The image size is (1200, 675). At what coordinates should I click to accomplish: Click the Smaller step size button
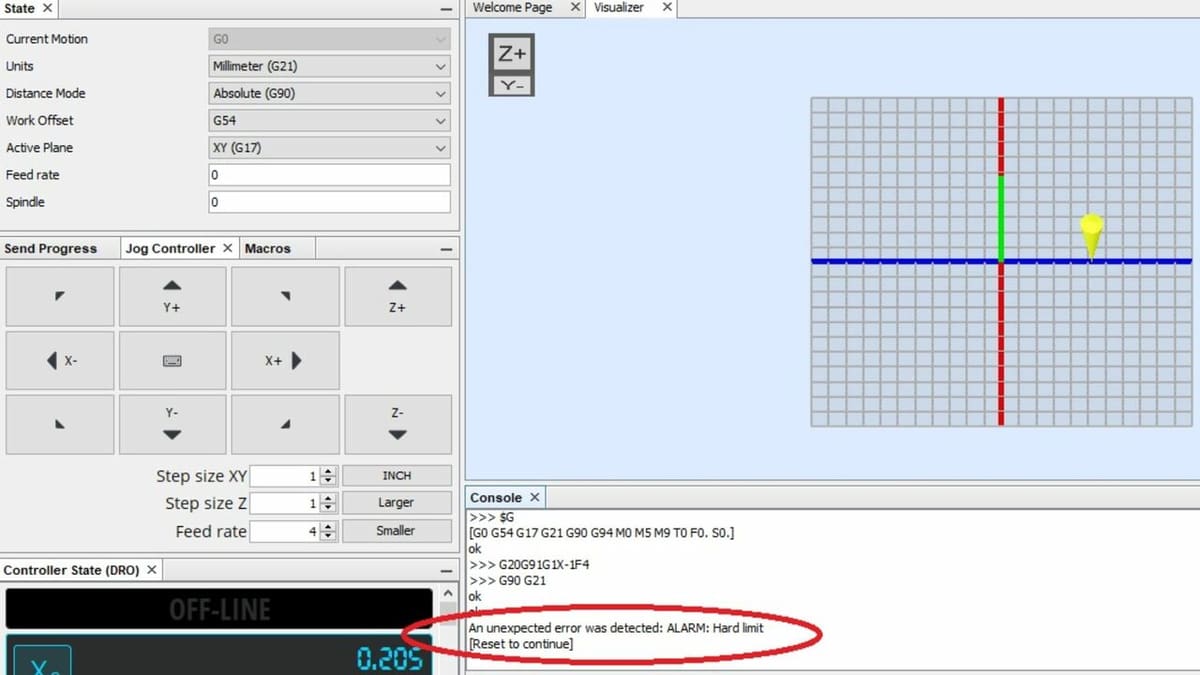click(x=396, y=531)
